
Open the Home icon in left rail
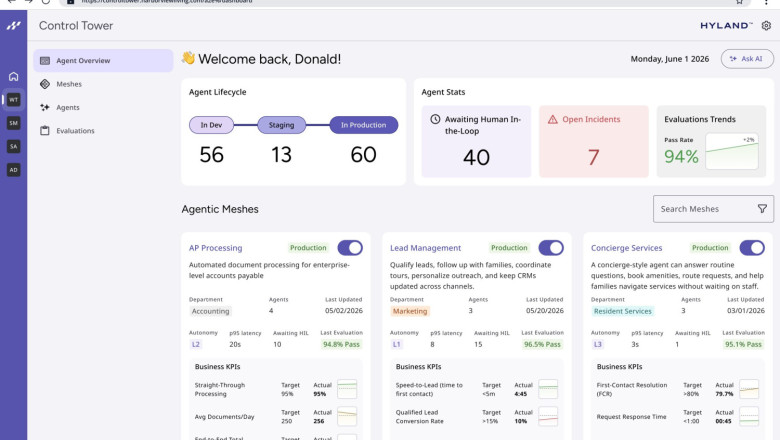click(x=13, y=77)
